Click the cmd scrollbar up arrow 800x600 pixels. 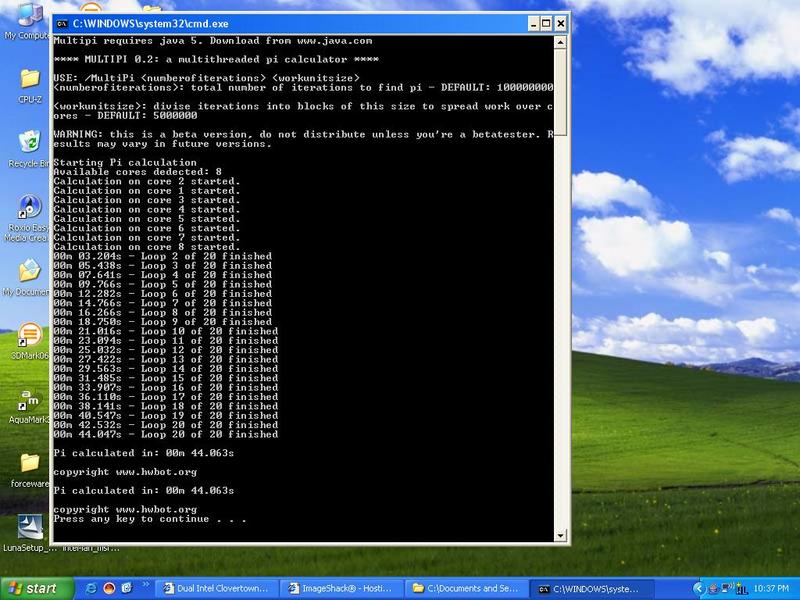click(x=560, y=42)
